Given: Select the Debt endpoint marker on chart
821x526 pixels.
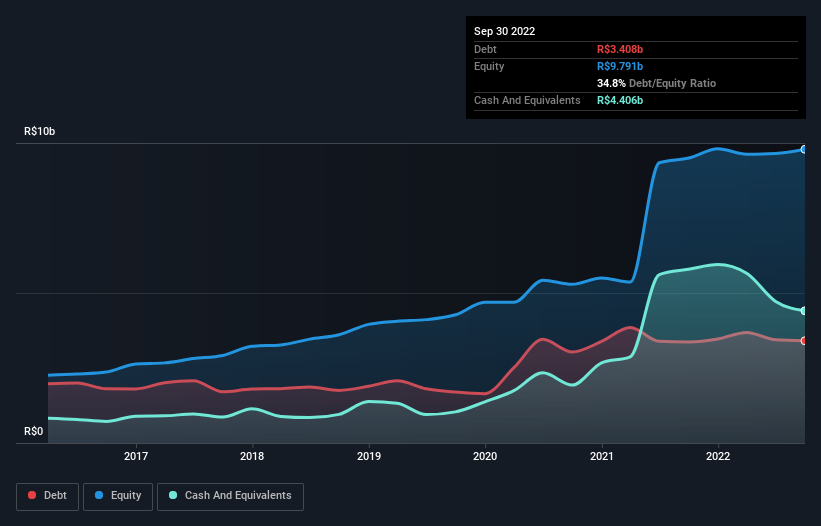Looking at the screenshot, I should click(x=804, y=341).
